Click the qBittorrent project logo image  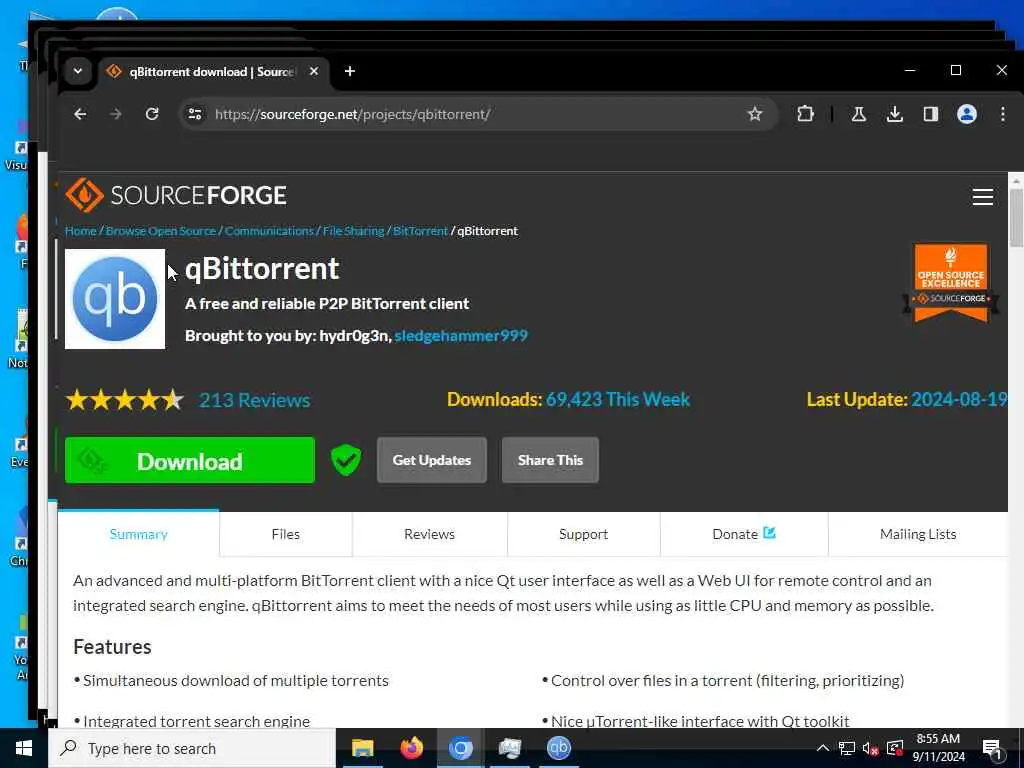pos(115,299)
